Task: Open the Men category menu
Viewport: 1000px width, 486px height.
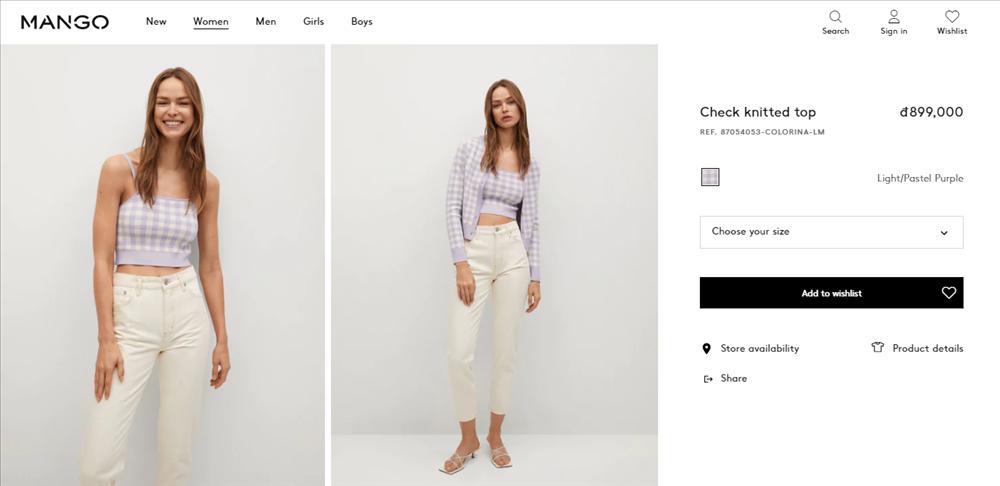Action: pos(266,22)
